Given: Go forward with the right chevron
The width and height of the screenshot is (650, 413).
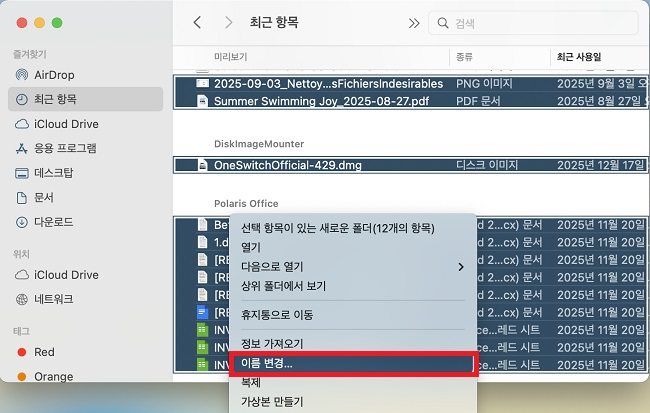Looking at the screenshot, I should (x=228, y=22).
